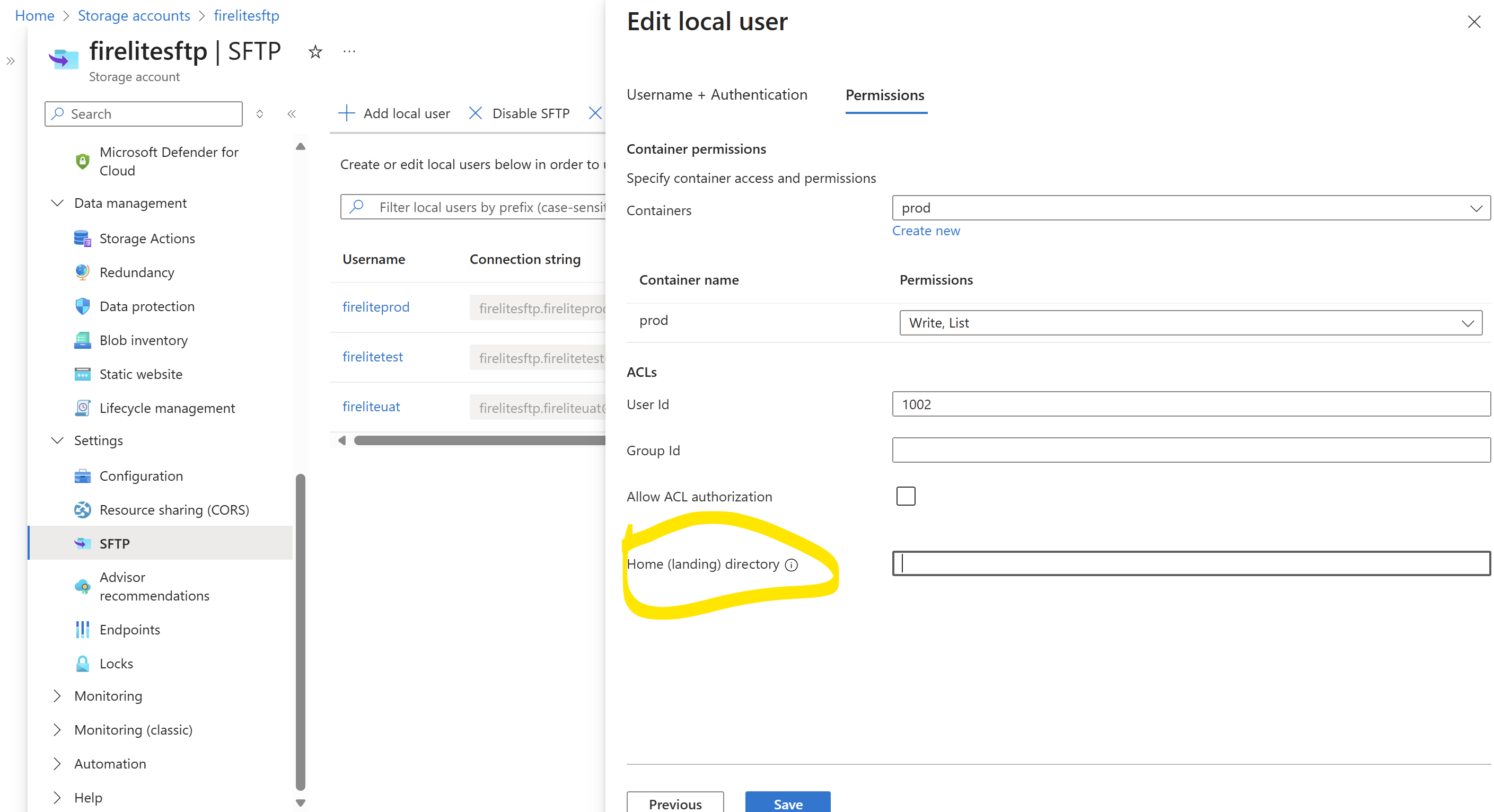The image size is (1494, 812).
Task: Click sidebar scroll down arrow
Action: click(x=301, y=802)
